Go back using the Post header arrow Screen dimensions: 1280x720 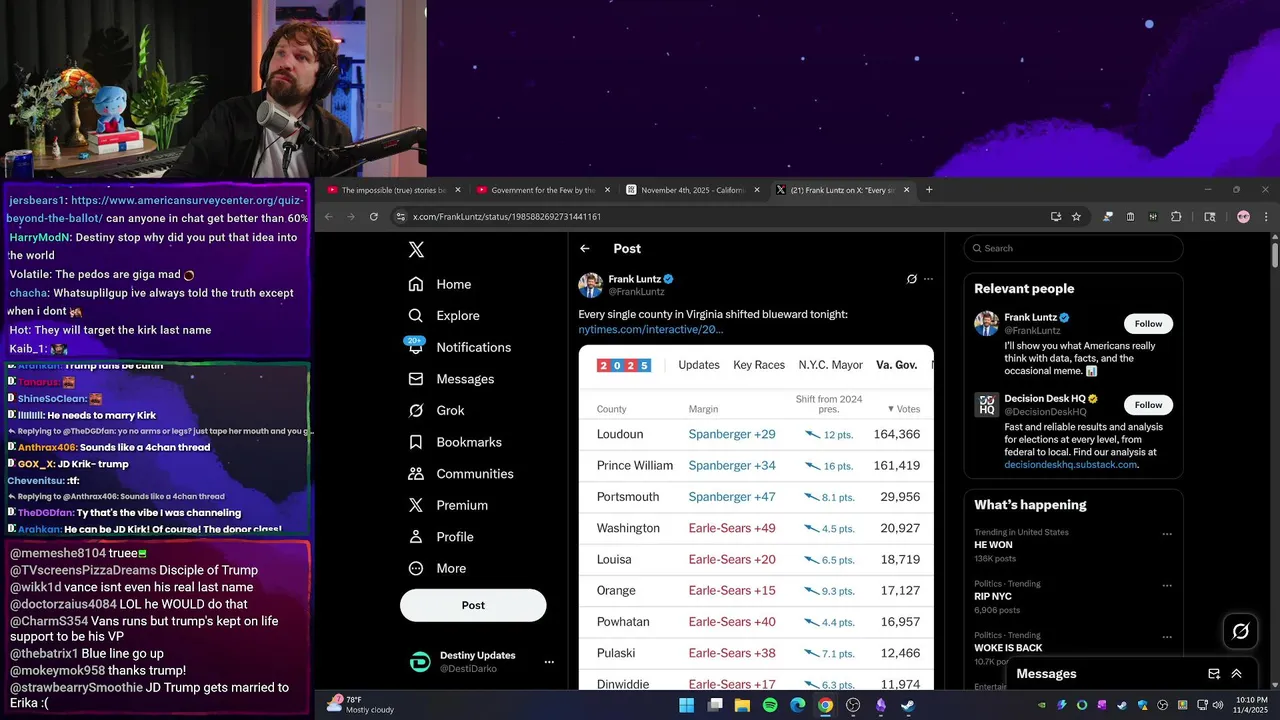coord(585,249)
